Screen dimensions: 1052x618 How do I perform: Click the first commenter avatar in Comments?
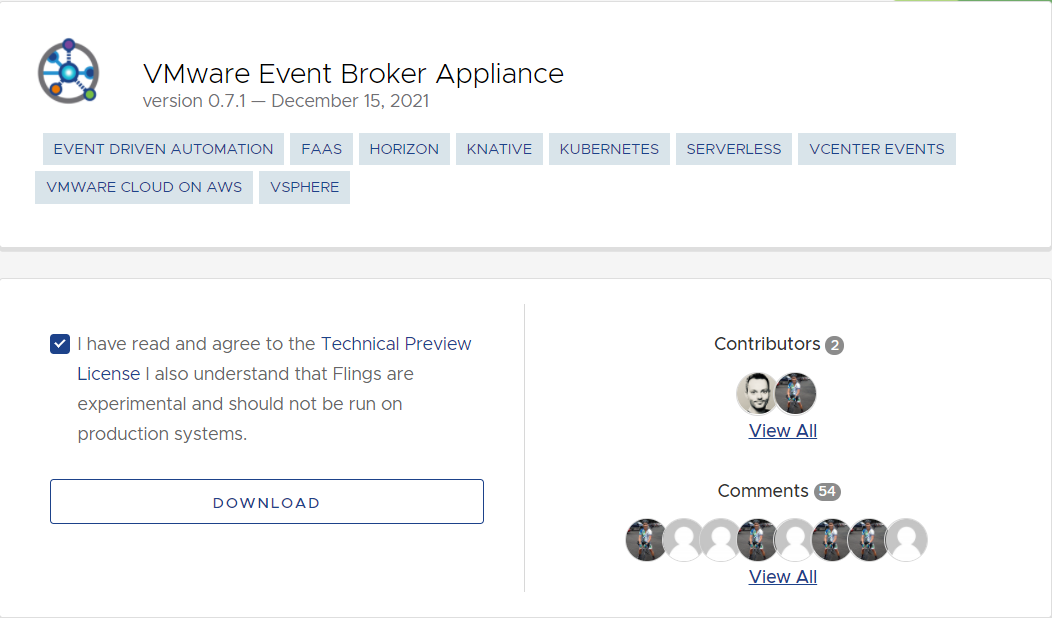tap(645, 539)
